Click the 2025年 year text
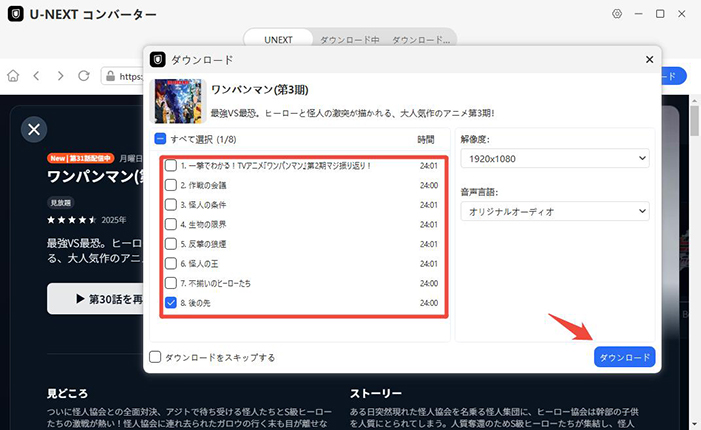Viewport: 701px width, 430px height. coord(114,220)
